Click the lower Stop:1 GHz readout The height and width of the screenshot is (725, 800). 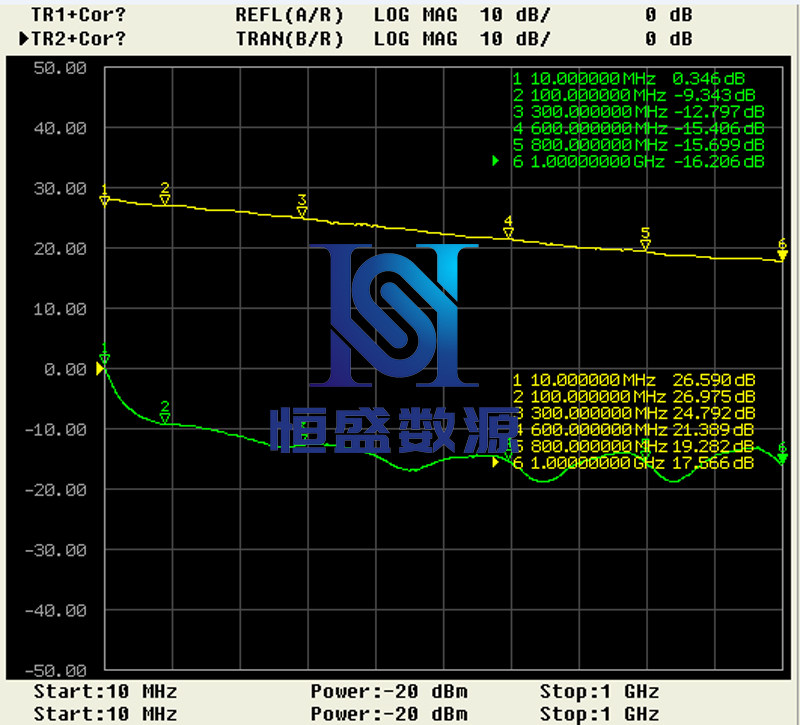[x=599, y=714]
